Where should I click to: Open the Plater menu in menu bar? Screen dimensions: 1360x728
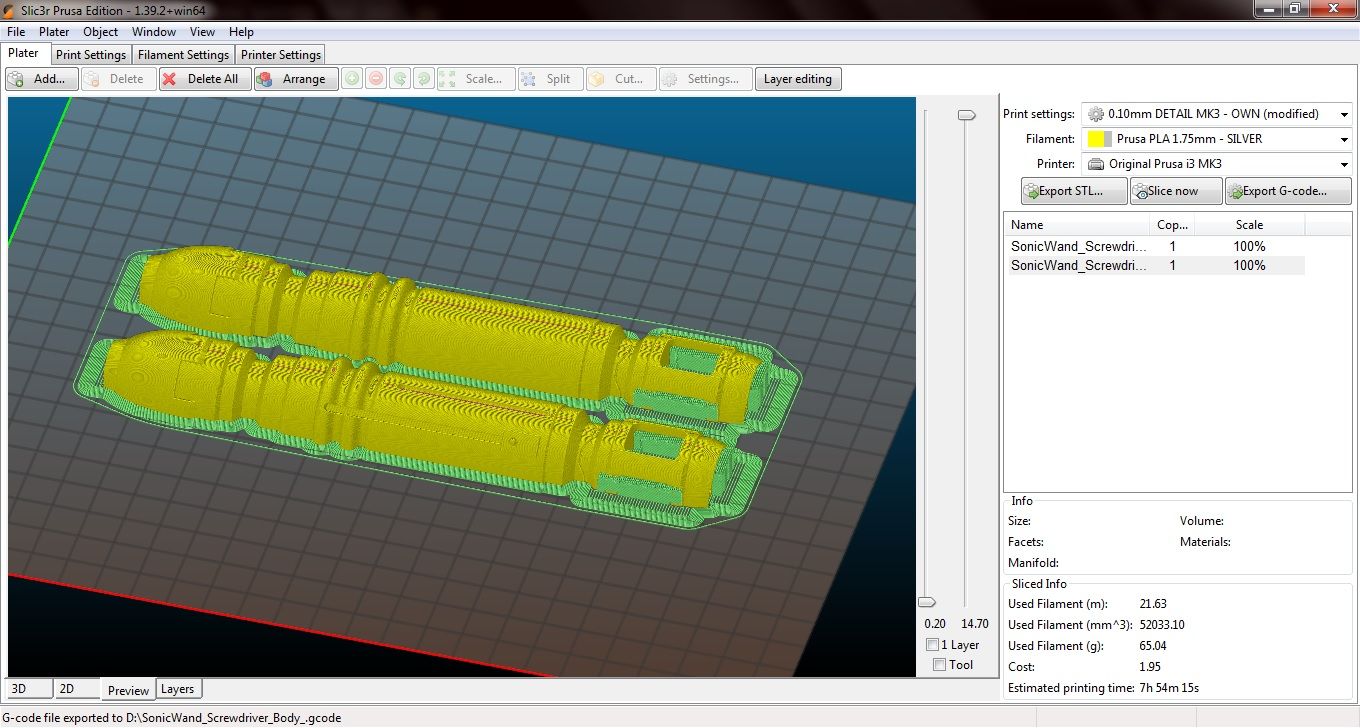click(x=54, y=32)
